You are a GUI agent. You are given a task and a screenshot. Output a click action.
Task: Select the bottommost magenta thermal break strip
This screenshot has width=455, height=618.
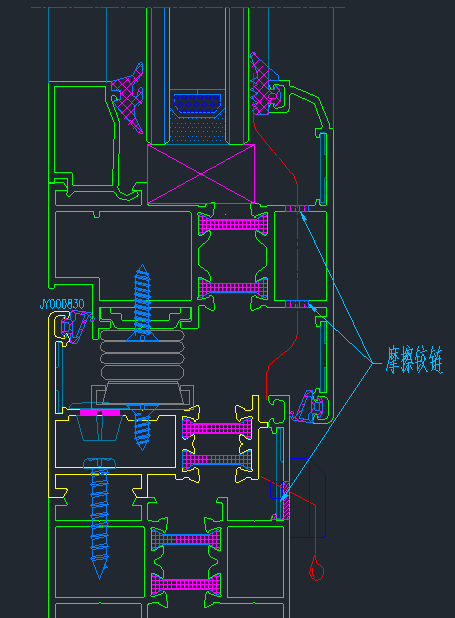(x=186, y=584)
